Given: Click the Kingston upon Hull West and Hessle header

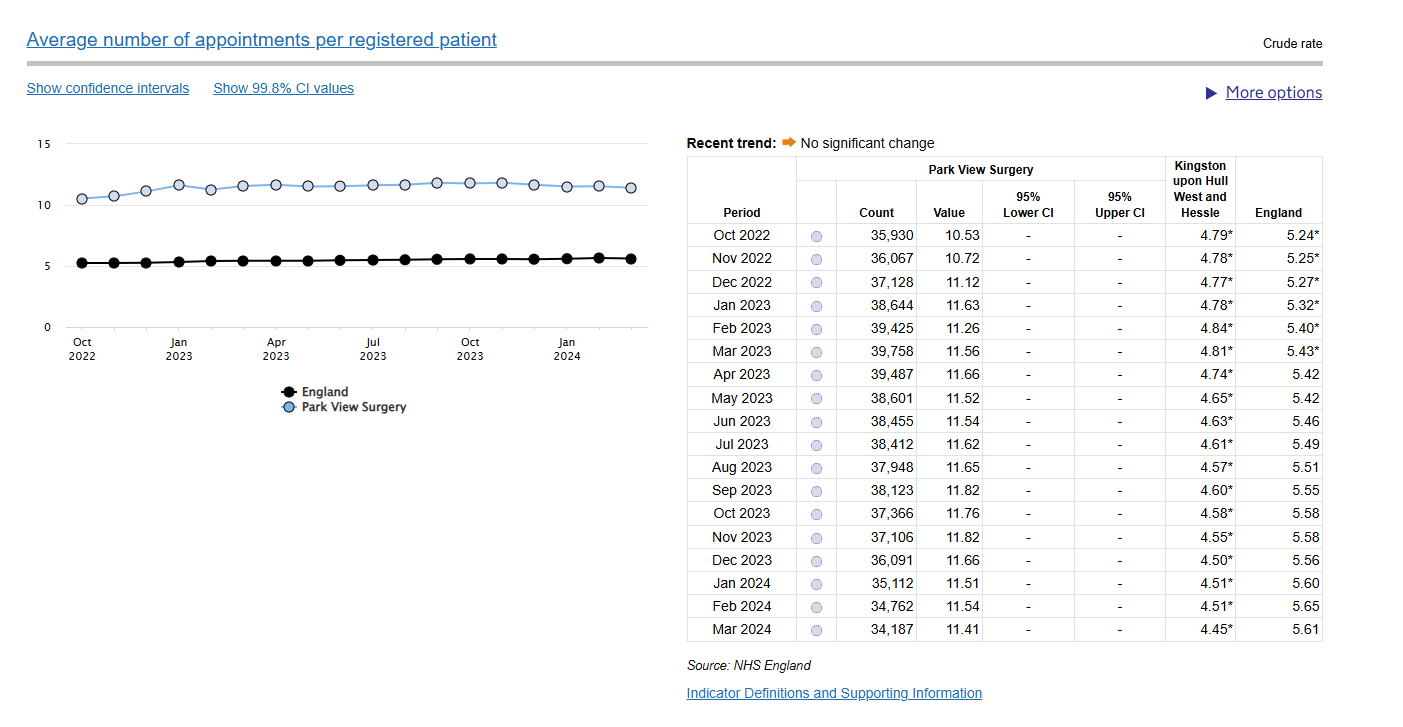Looking at the screenshot, I should (x=1200, y=189).
